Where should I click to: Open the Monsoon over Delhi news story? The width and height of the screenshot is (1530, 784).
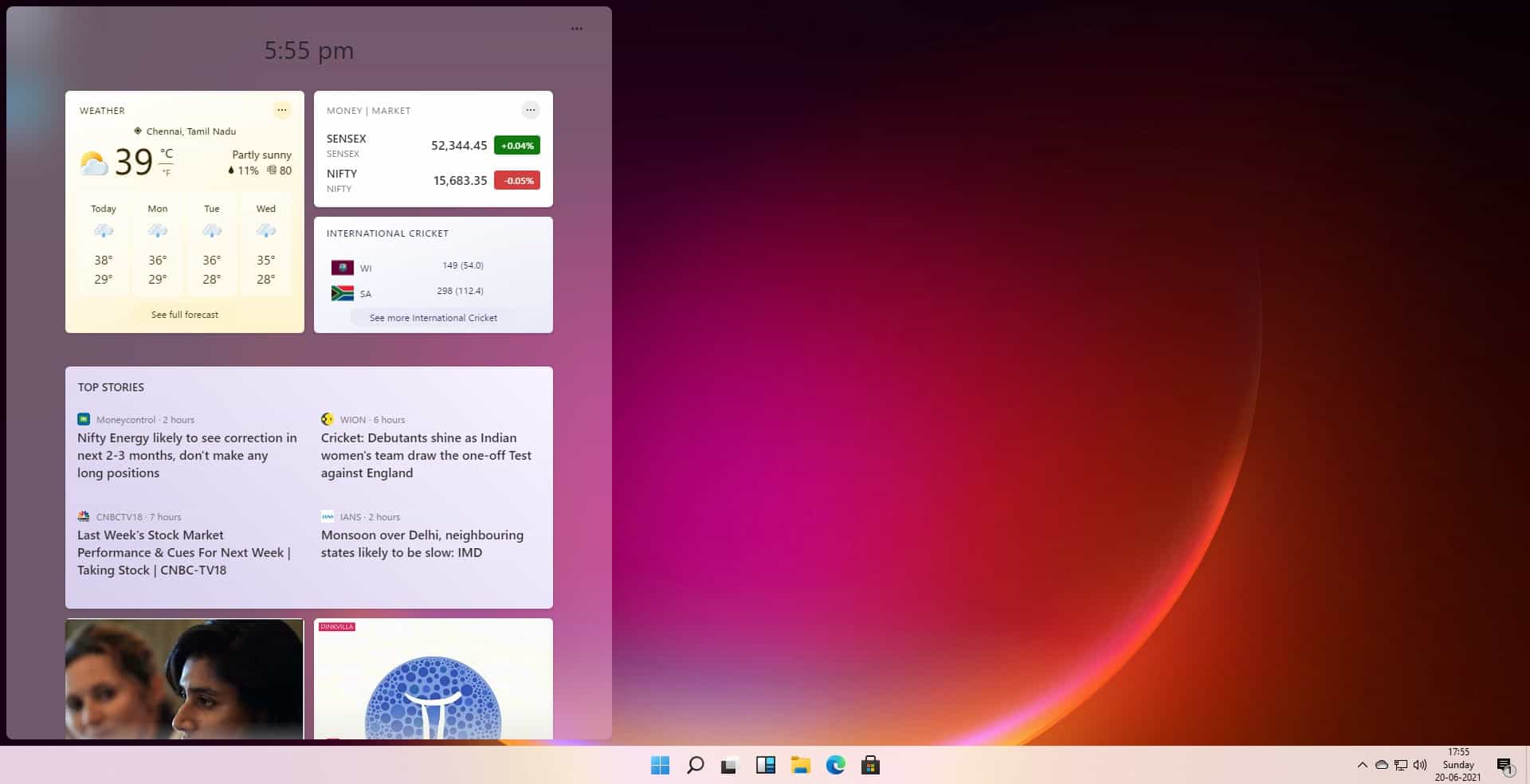coord(422,543)
